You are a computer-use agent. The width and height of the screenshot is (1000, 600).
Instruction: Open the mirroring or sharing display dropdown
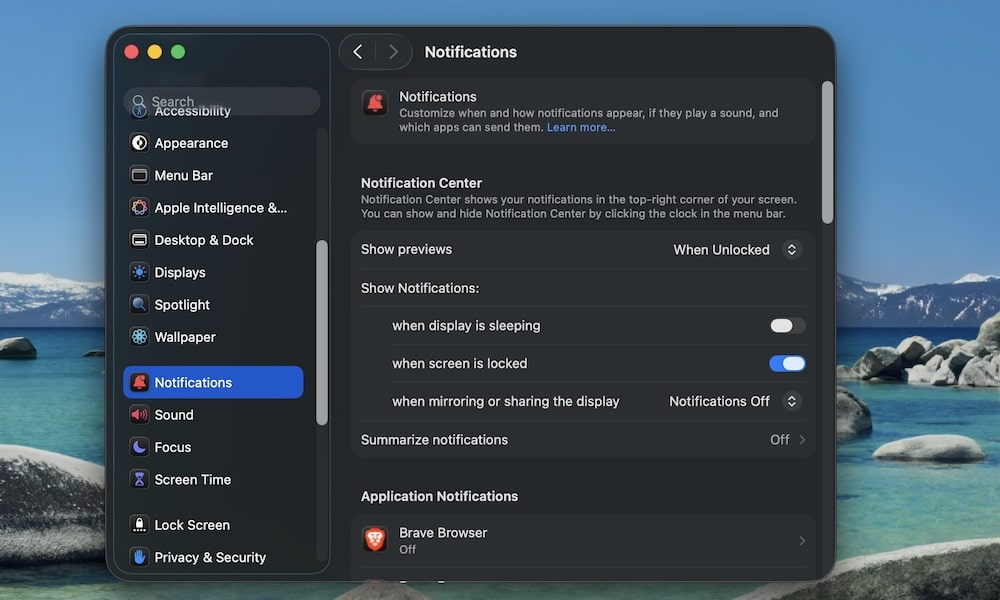point(733,401)
